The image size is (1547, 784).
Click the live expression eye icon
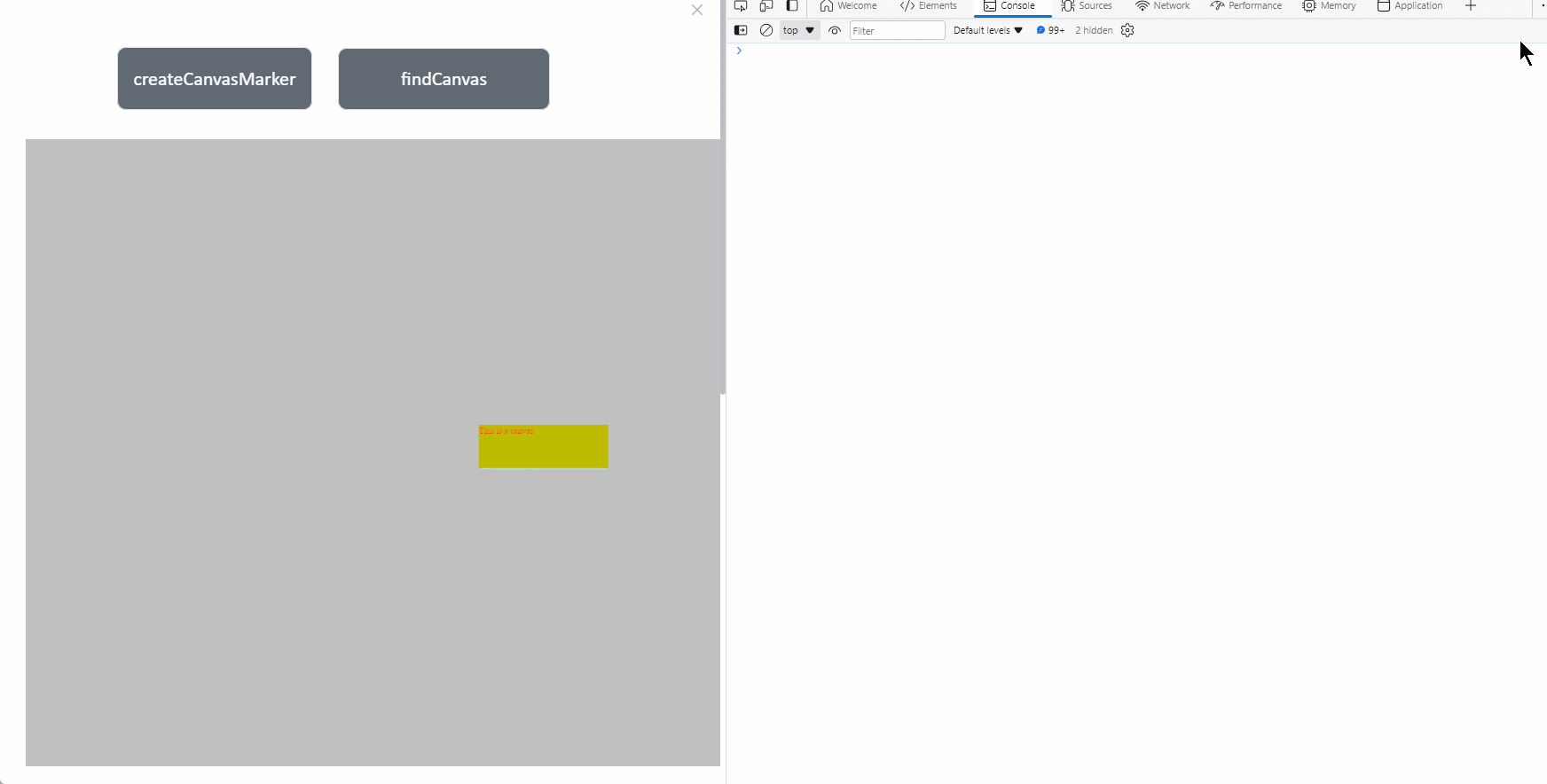coord(835,30)
